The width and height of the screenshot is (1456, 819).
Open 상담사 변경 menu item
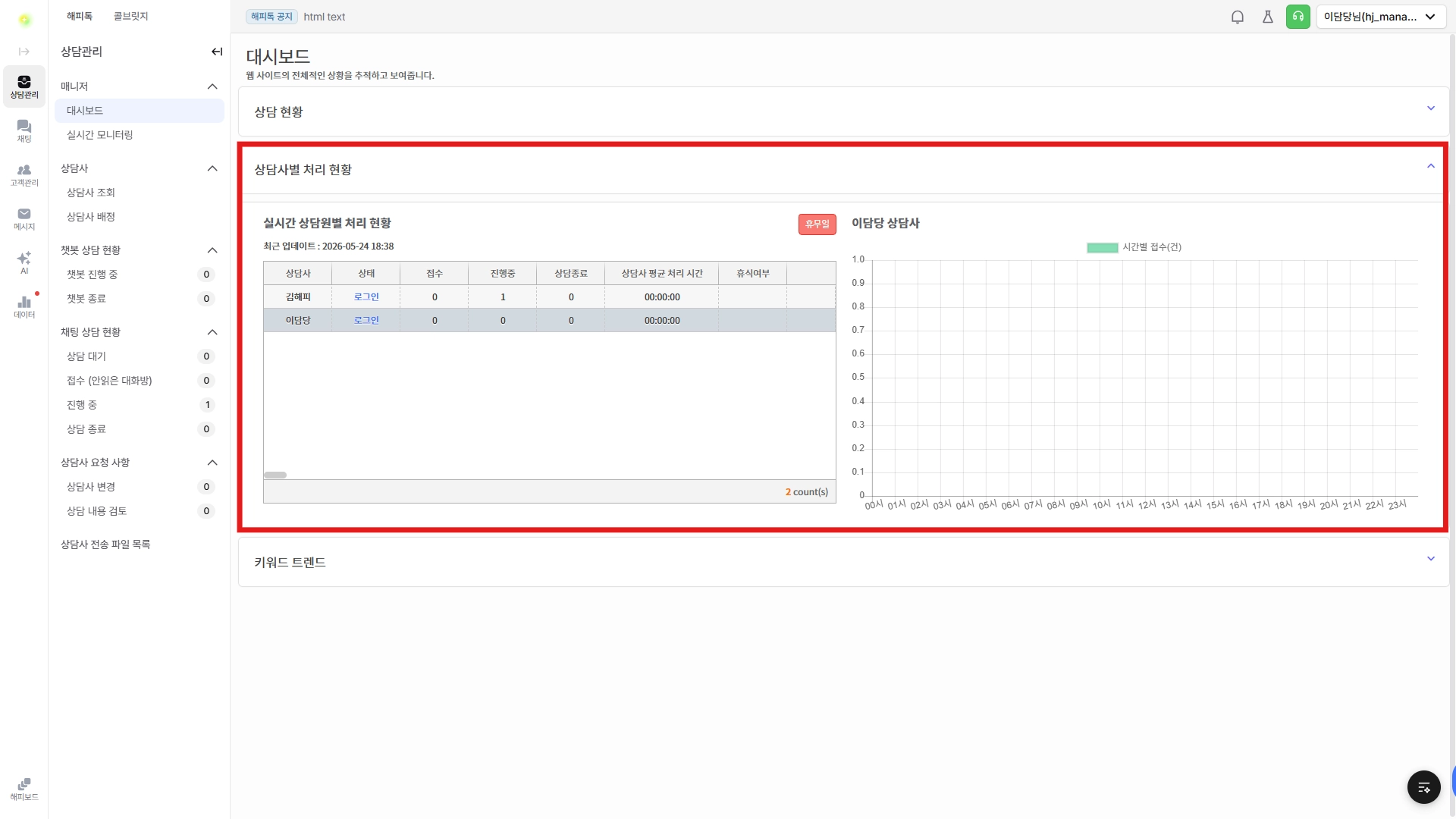click(140, 487)
